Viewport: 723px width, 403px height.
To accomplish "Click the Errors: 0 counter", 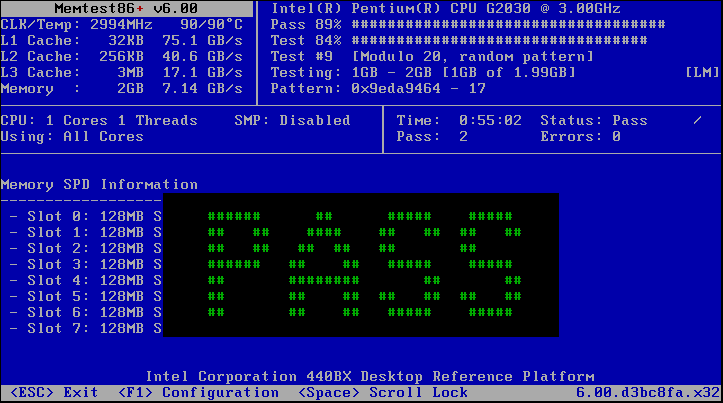I will tap(581, 136).
